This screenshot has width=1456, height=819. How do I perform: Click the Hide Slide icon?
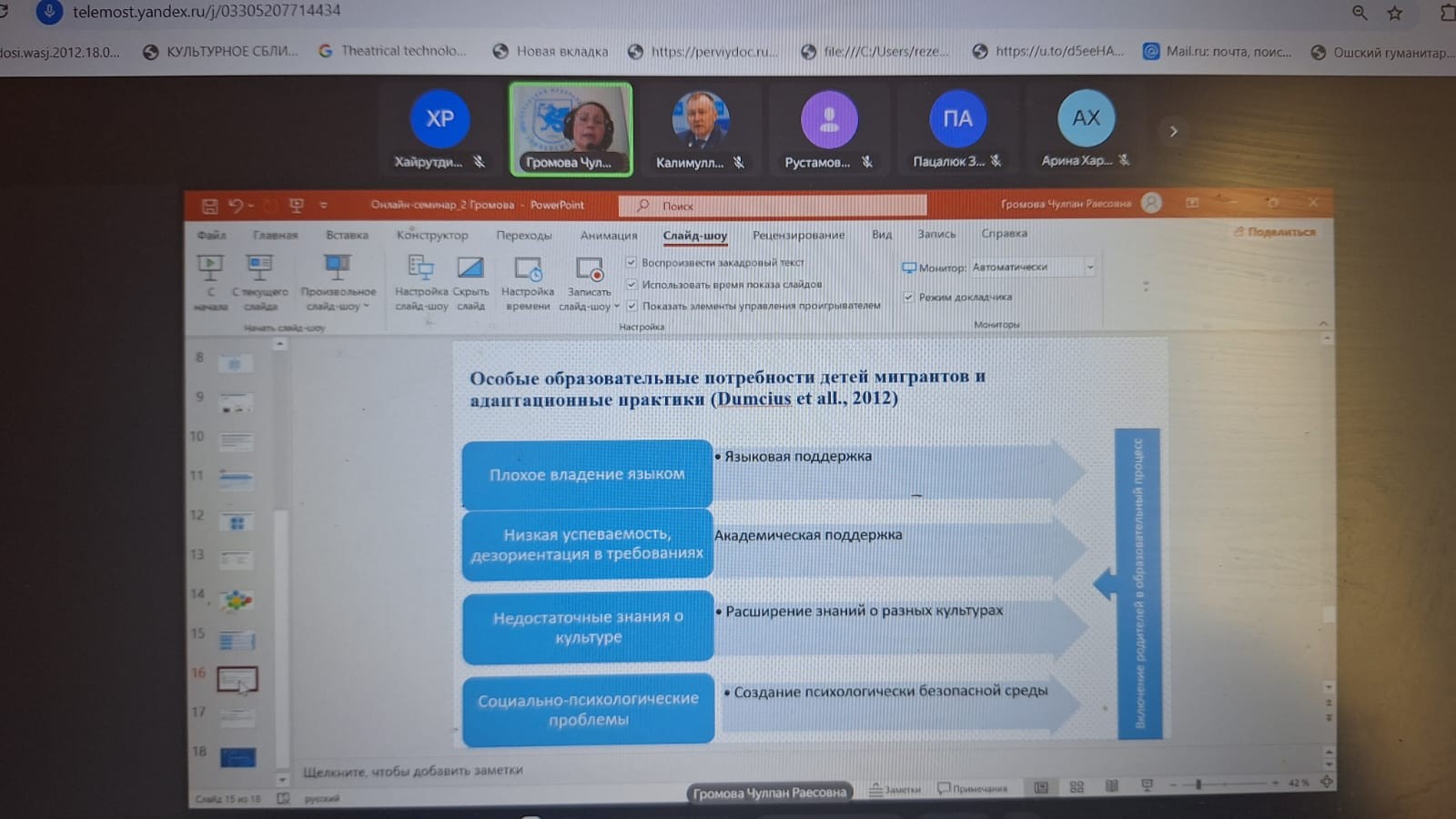(x=470, y=268)
